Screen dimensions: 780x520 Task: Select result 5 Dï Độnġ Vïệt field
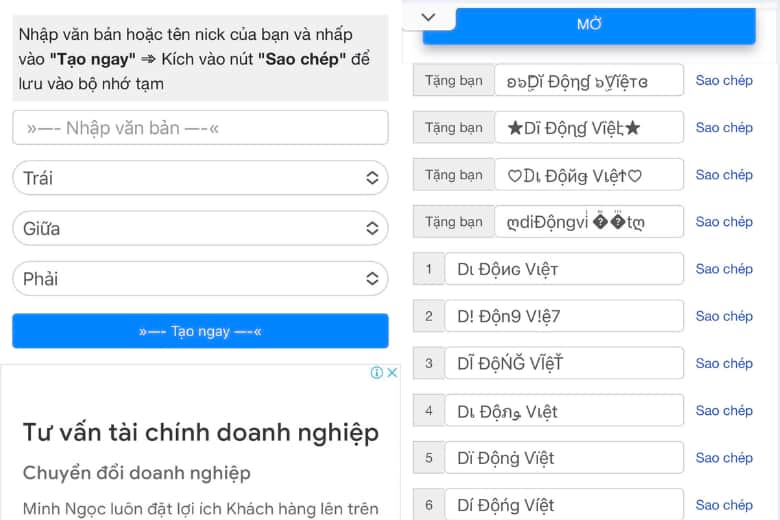[564, 458]
